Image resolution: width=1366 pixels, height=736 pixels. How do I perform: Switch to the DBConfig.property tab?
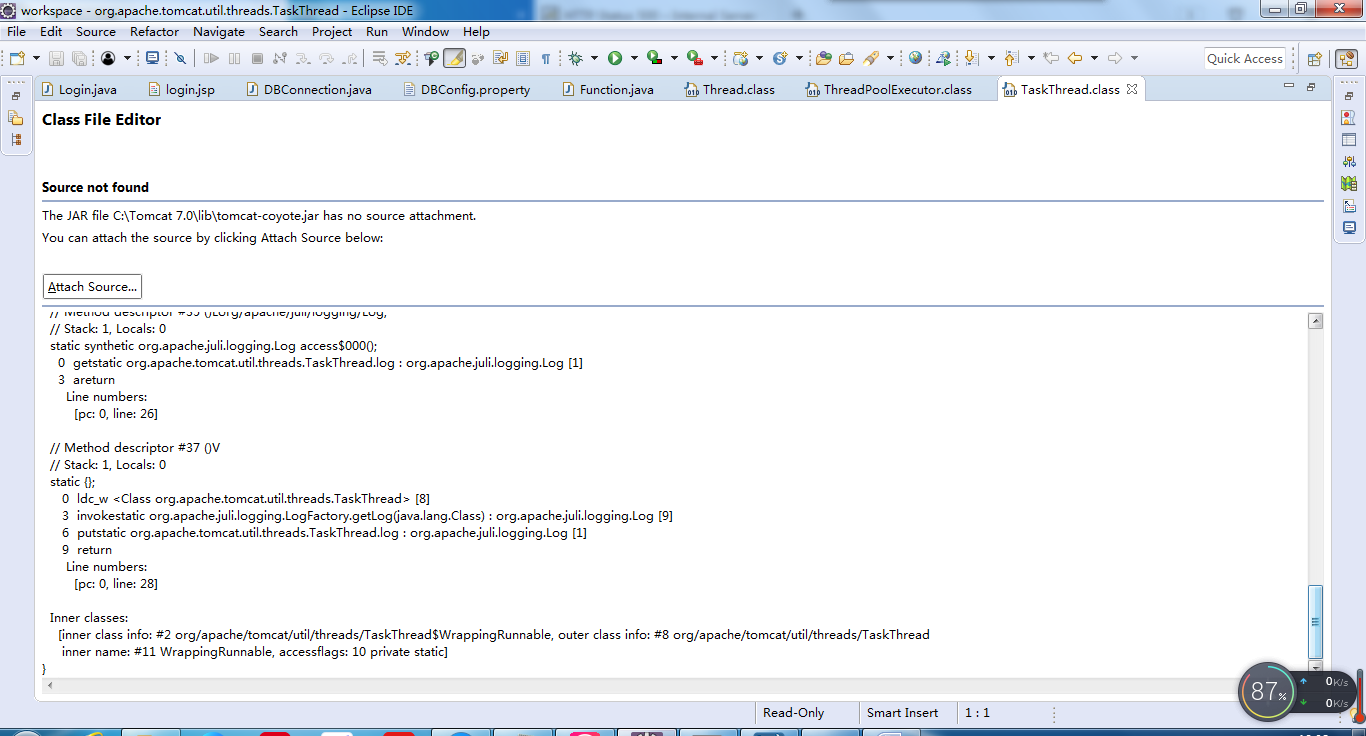(467, 89)
